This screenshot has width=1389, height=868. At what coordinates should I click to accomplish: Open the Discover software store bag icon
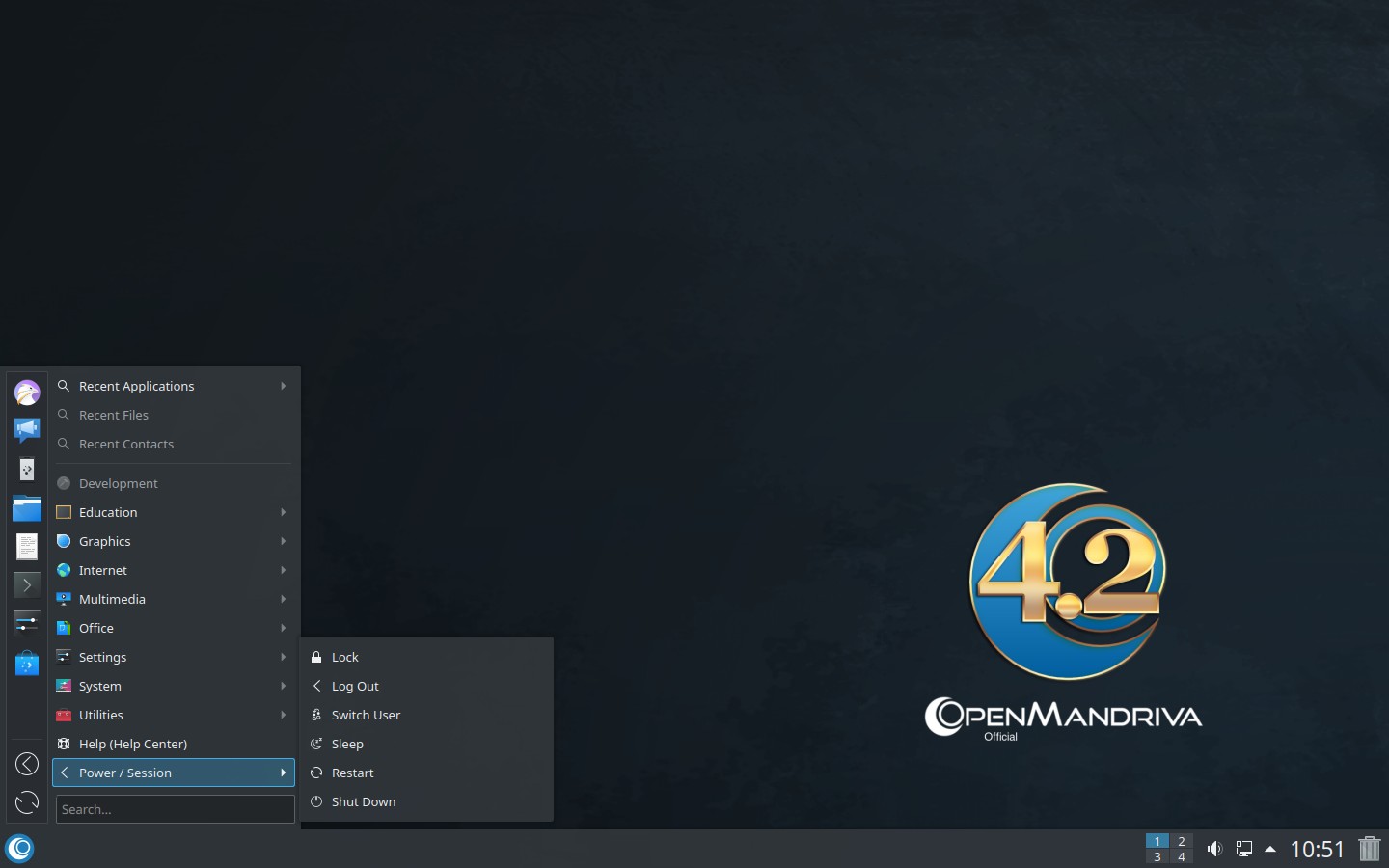tap(27, 664)
